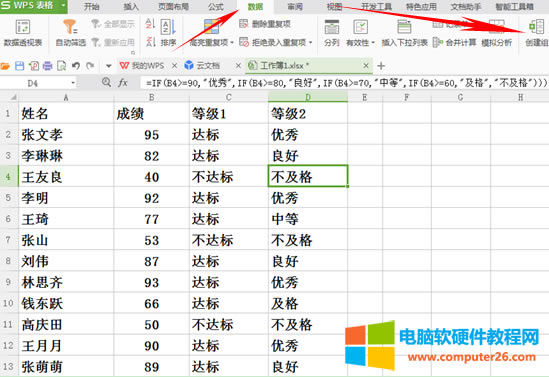Switch to the 公式 ribbon tab
The image size is (549, 377).
point(216,7)
